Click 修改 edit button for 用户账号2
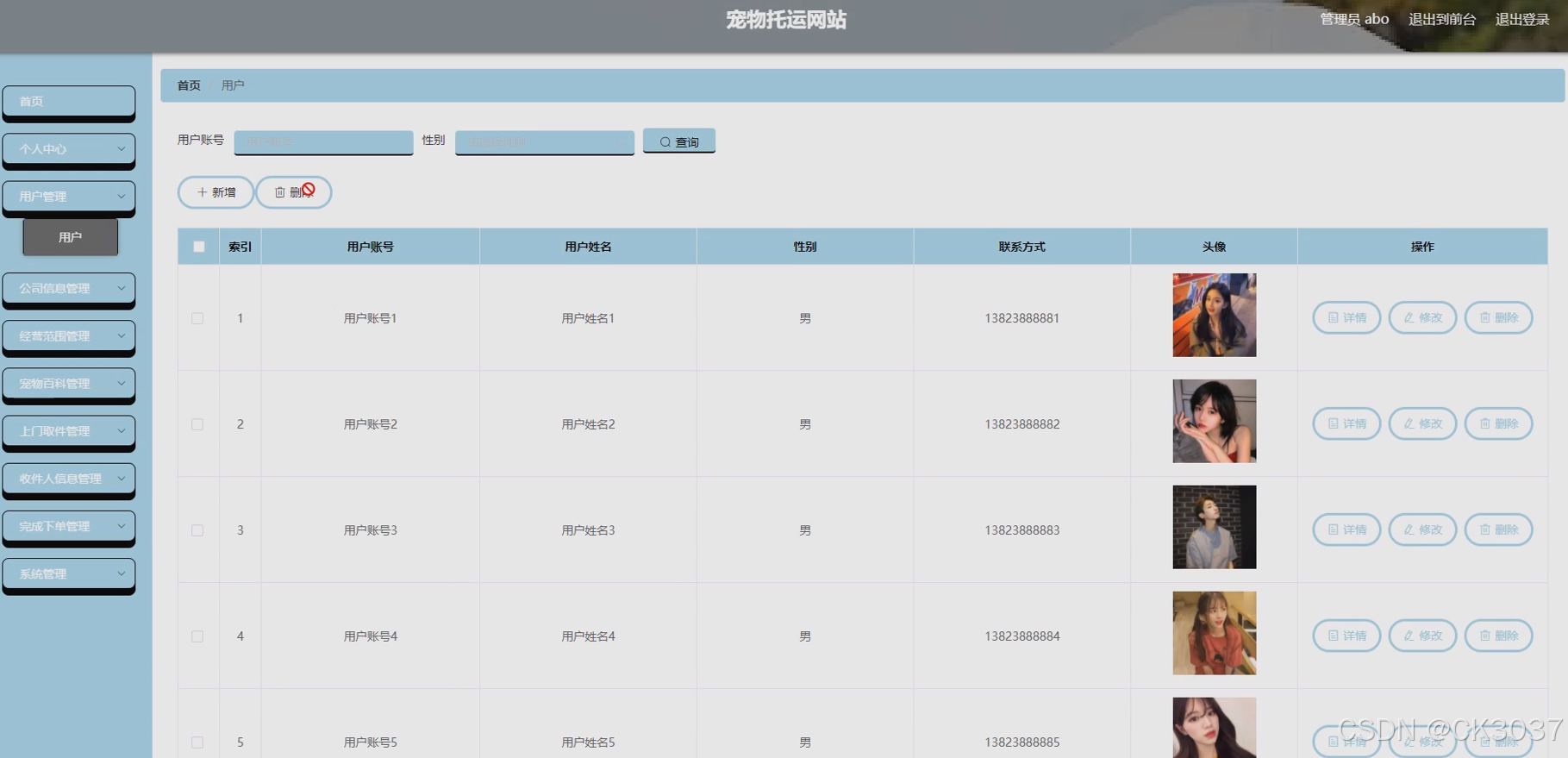Screen dimensions: 1568x758 1422,423
